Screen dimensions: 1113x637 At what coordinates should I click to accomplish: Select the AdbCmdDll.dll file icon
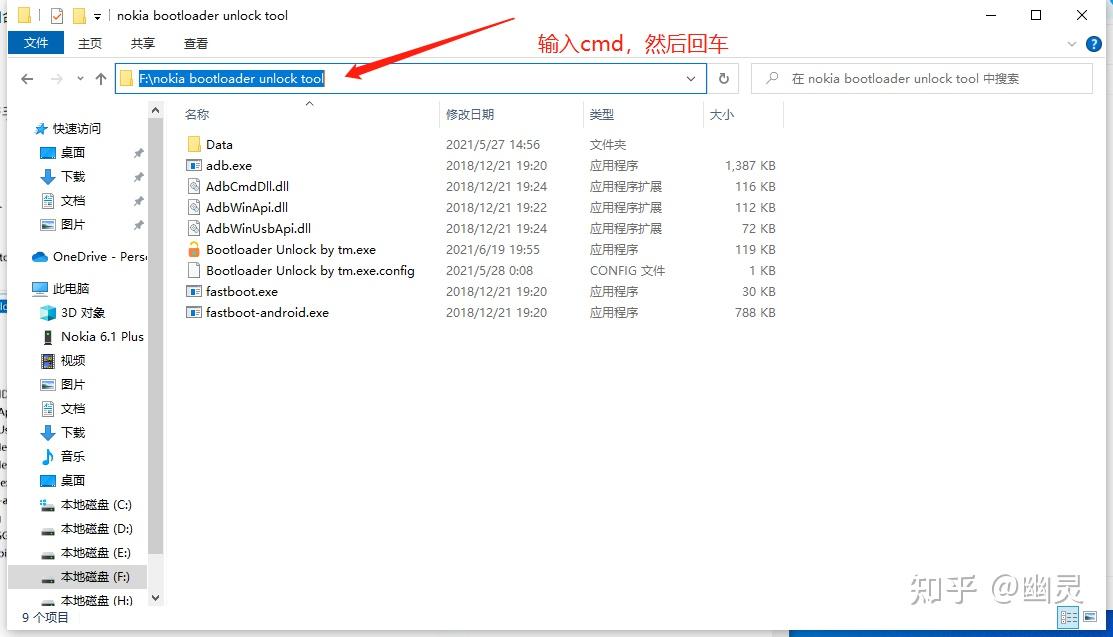click(x=194, y=187)
